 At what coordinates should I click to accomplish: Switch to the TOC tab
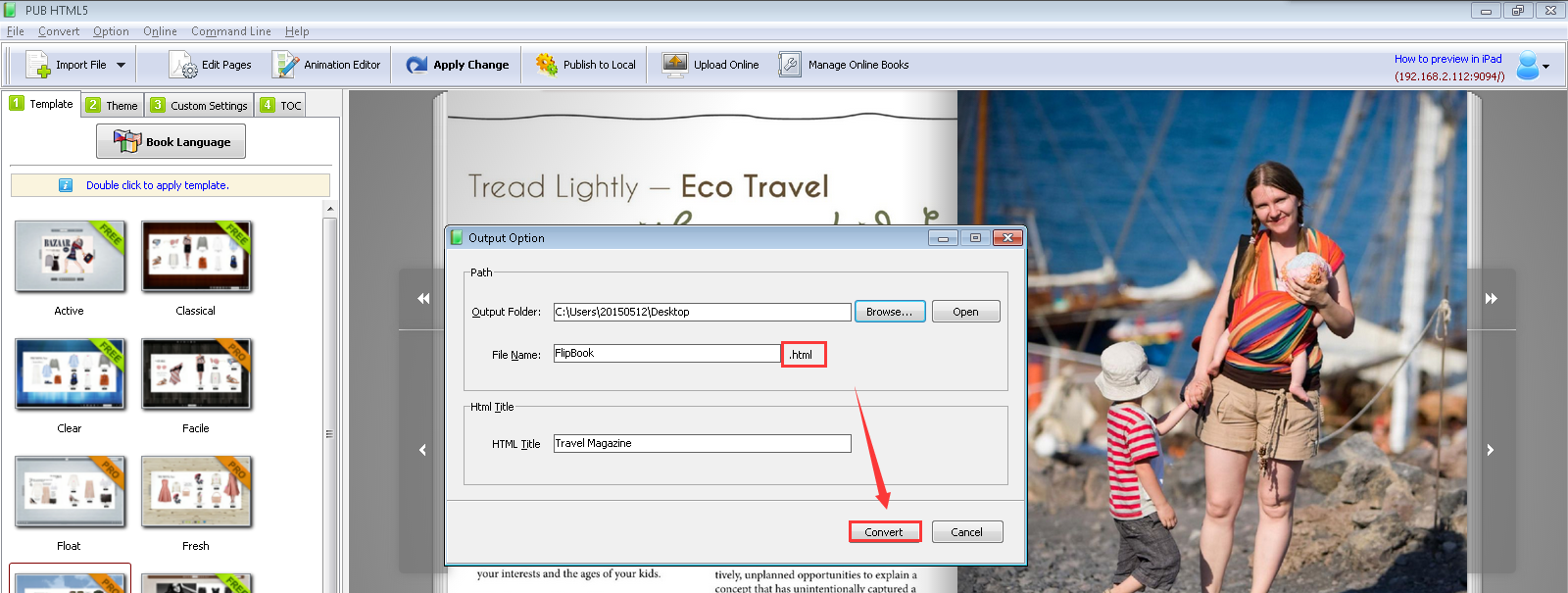click(281, 105)
